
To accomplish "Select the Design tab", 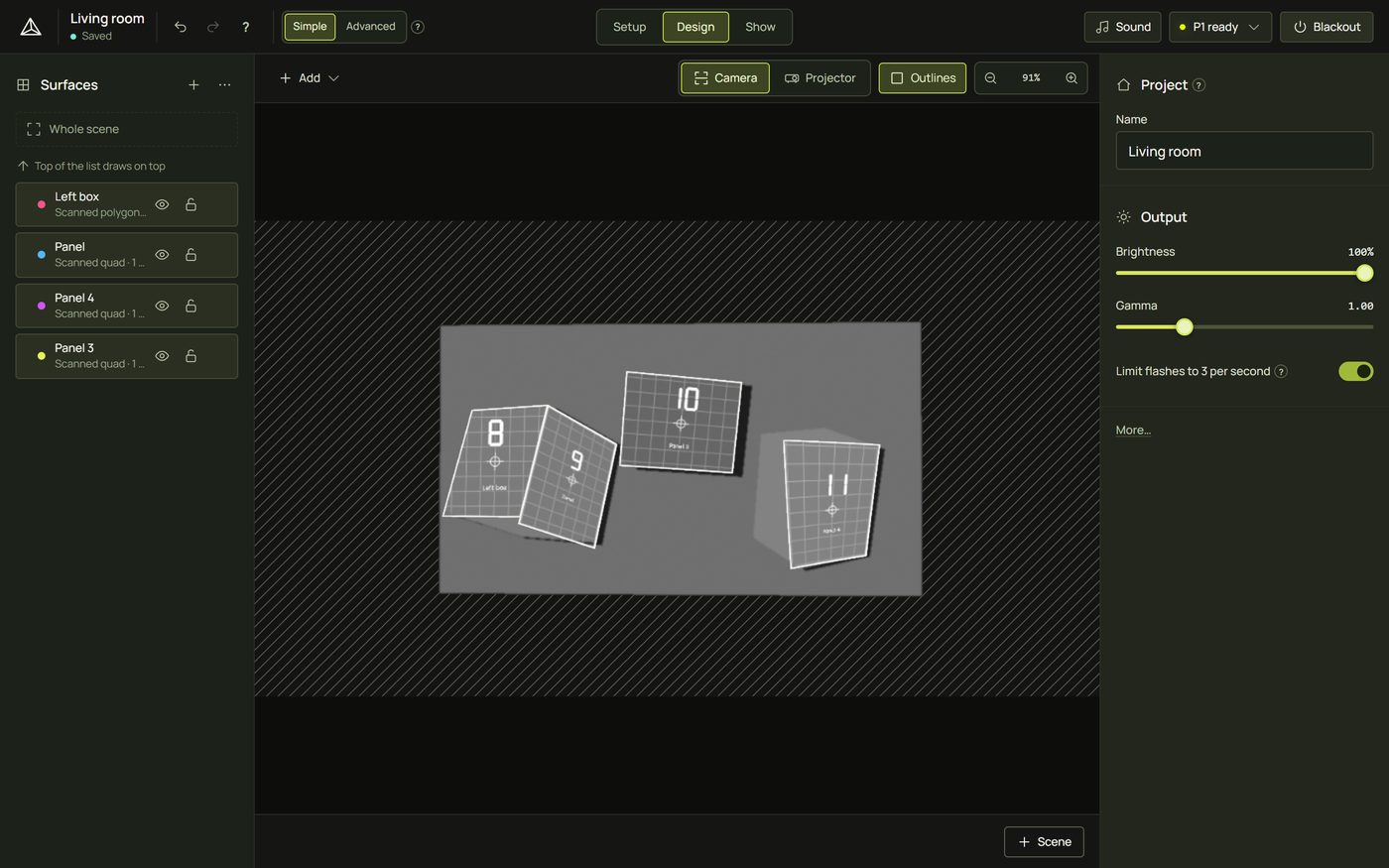I will point(695,27).
